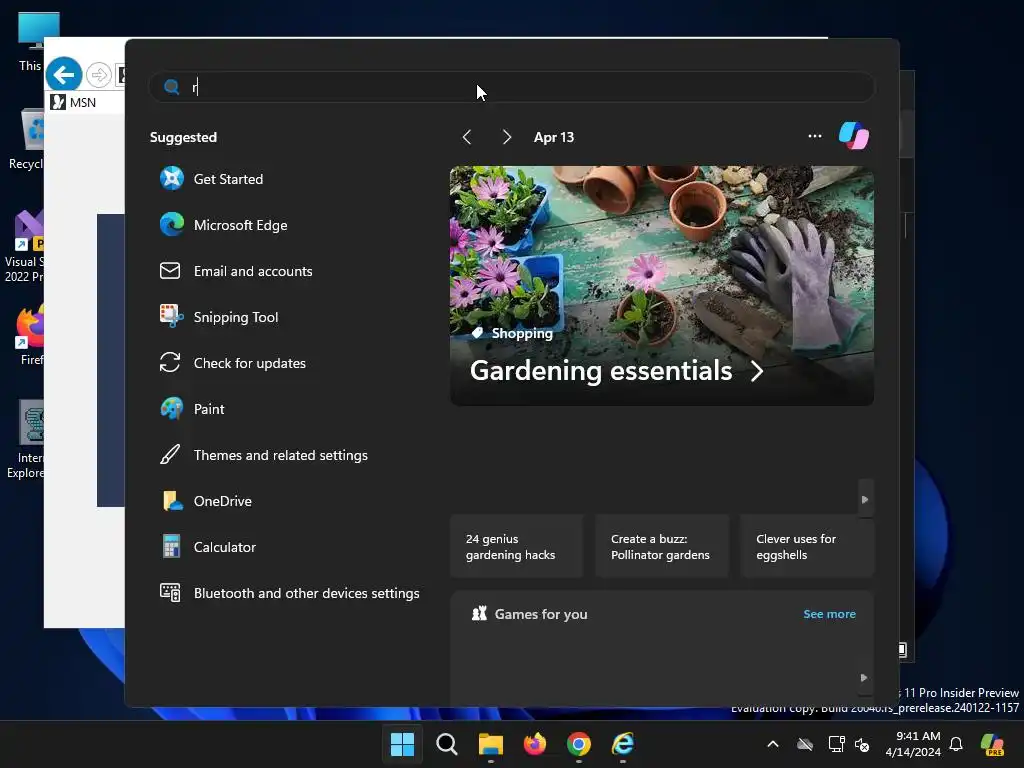Open Copilot preview icon in taskbar
Image resolution: width=1024 pixels, height=768 pixels.
pyautogui.click(x=993, y=744)
